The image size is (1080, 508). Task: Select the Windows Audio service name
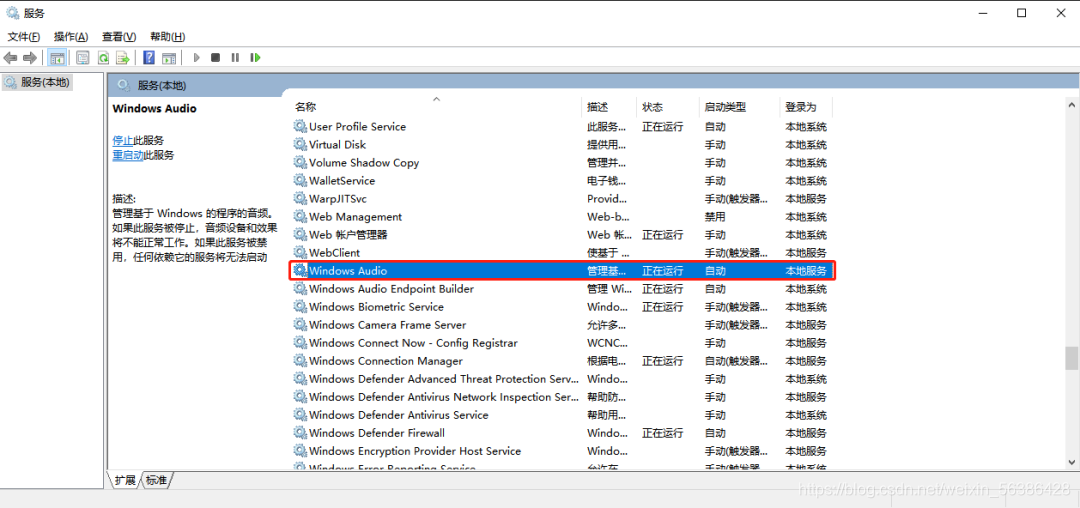[348, 271]
